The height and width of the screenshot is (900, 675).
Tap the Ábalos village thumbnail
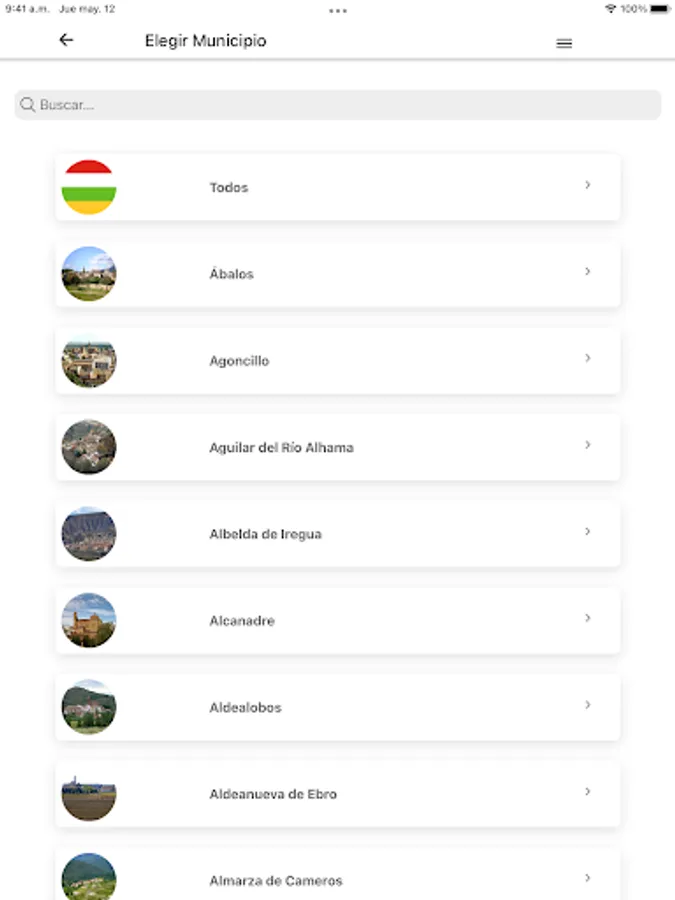click(x=89, y=274)
